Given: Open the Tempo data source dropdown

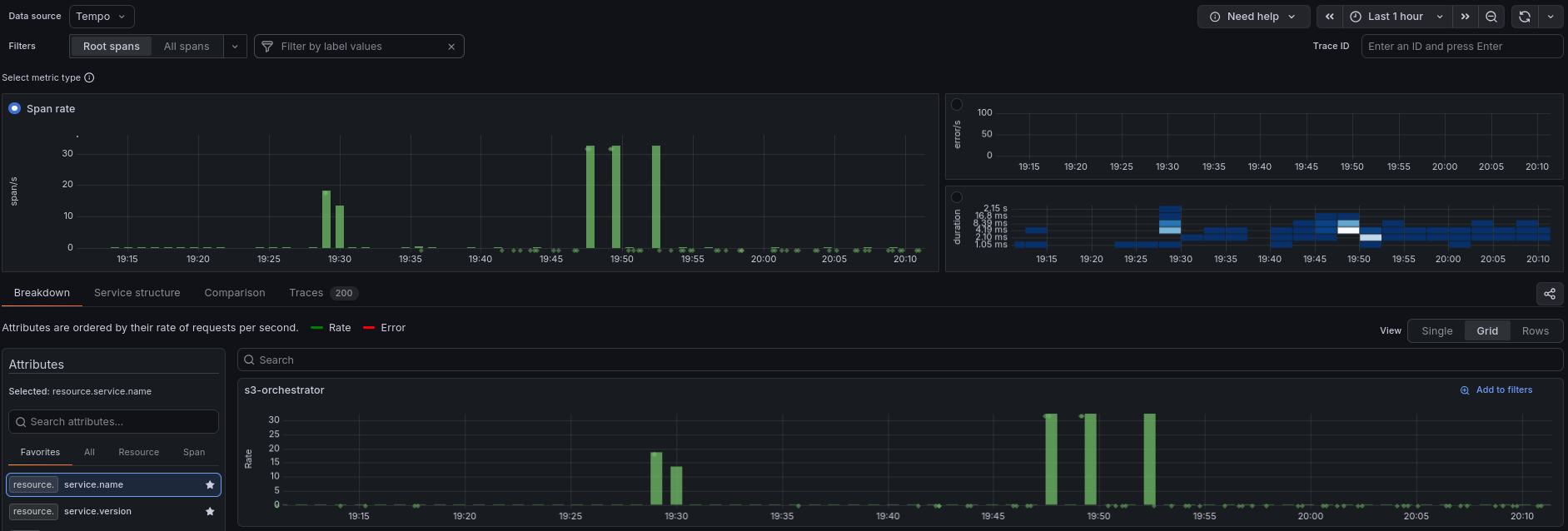Looking at the screenshot, I should pos(102,17).
